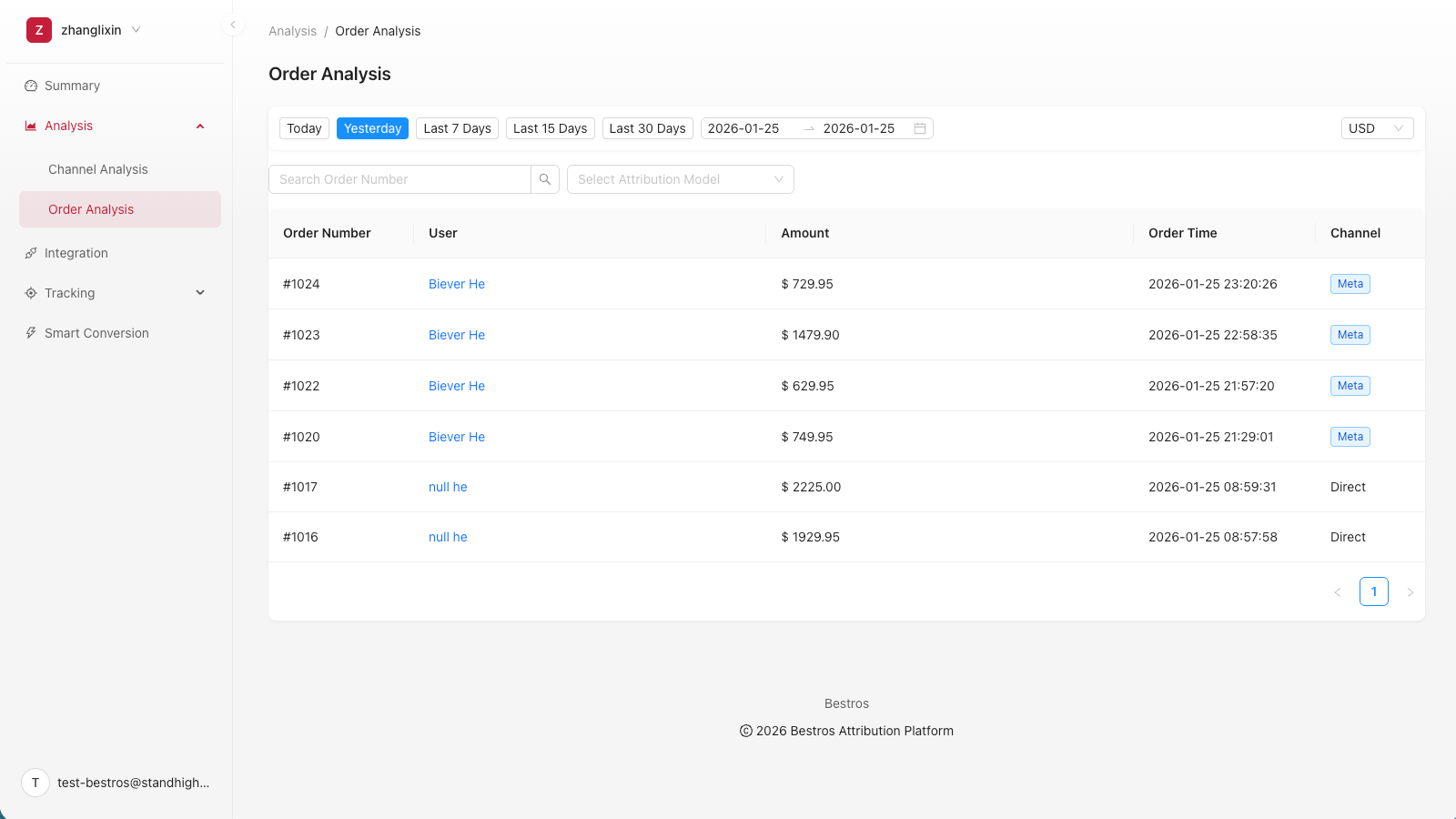Click the Tracking compass icon
Viewport: 1456px width, 819px height.
coord(30,293)
